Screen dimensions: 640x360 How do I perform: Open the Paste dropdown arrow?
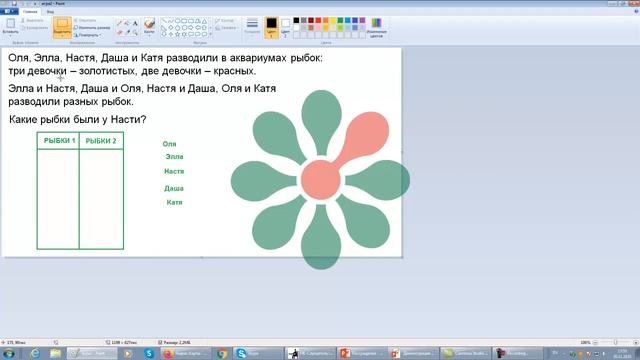click(x=10, y=36)
